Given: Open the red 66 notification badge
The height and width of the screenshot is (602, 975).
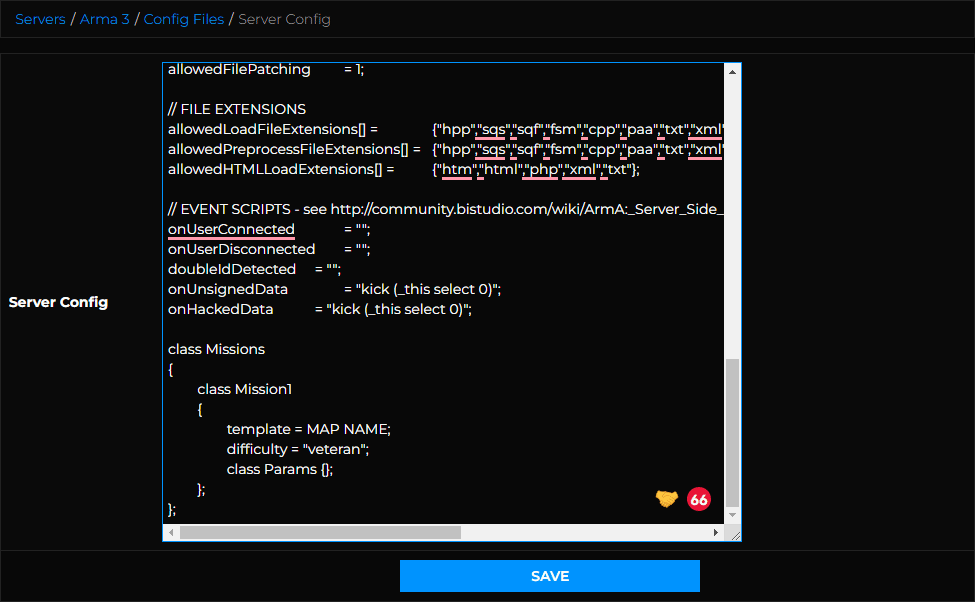Looking at the screenshot, I should coord(699,499).
